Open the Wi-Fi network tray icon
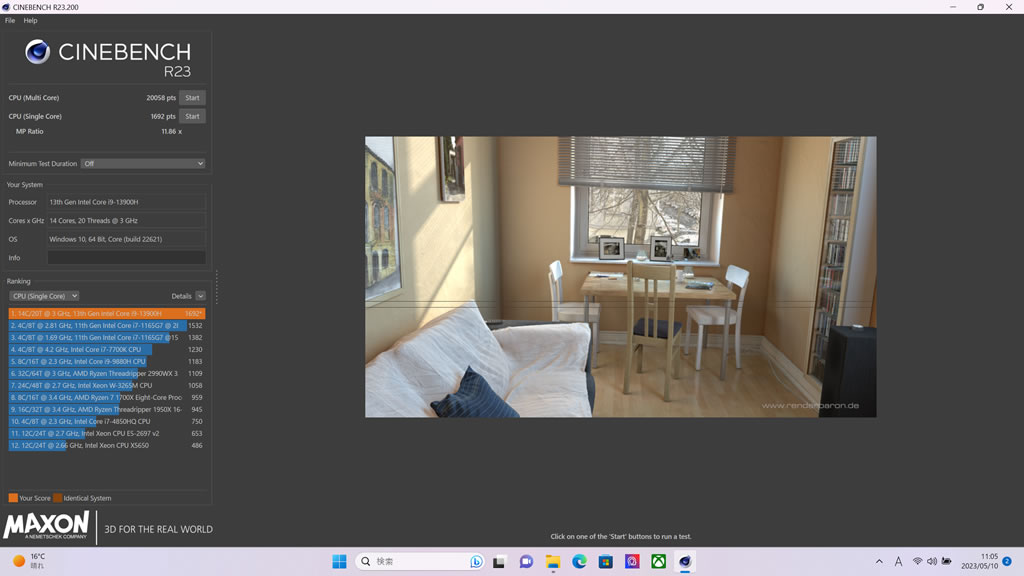Viewport: 1024px width, 576px height. click(x=918, y=562)
